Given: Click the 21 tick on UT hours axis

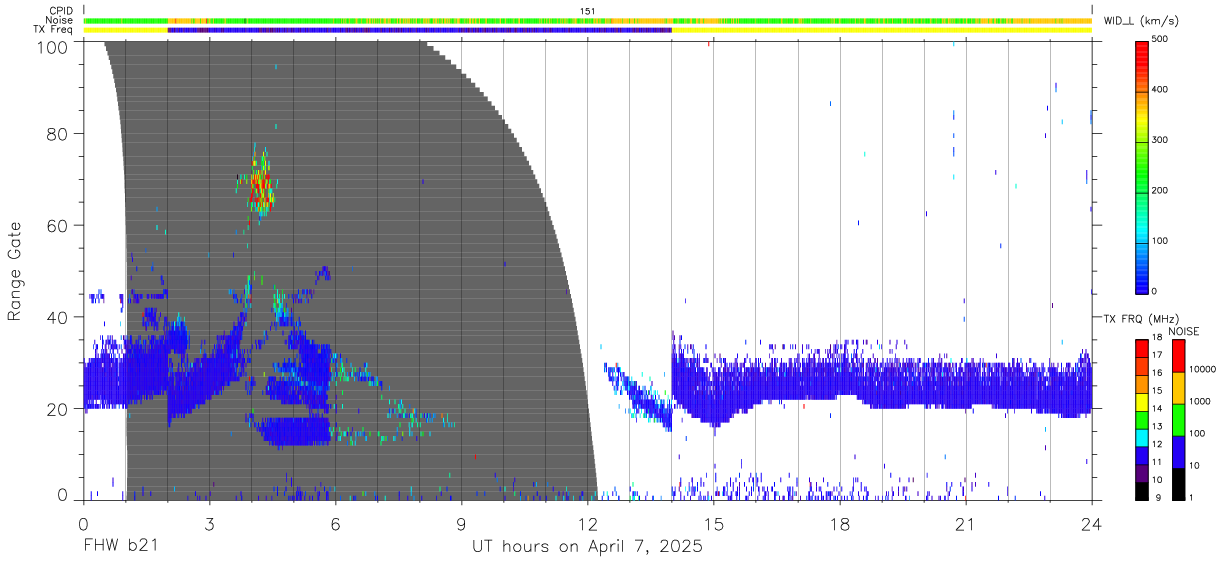Looking at the screenshot, I should click(x=966, y=524).
